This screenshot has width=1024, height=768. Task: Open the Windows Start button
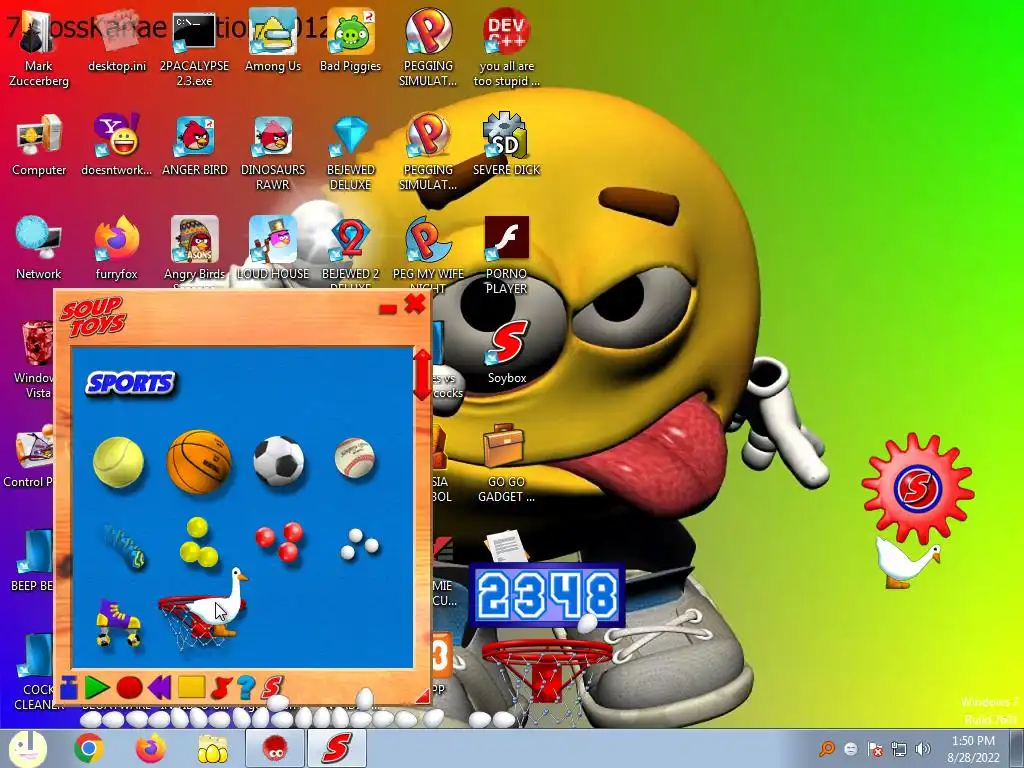click(x=27, y=748)
